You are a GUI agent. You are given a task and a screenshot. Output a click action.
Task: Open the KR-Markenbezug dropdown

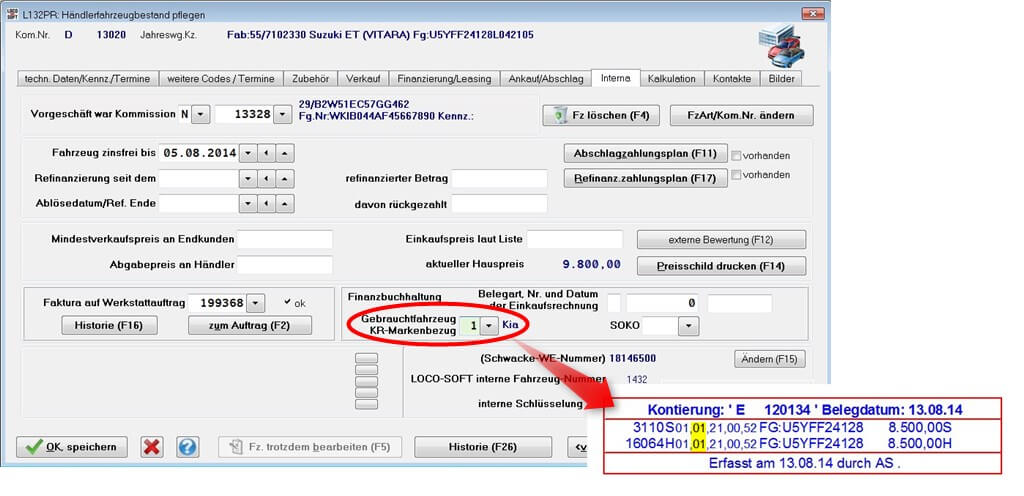pos(488,325)
